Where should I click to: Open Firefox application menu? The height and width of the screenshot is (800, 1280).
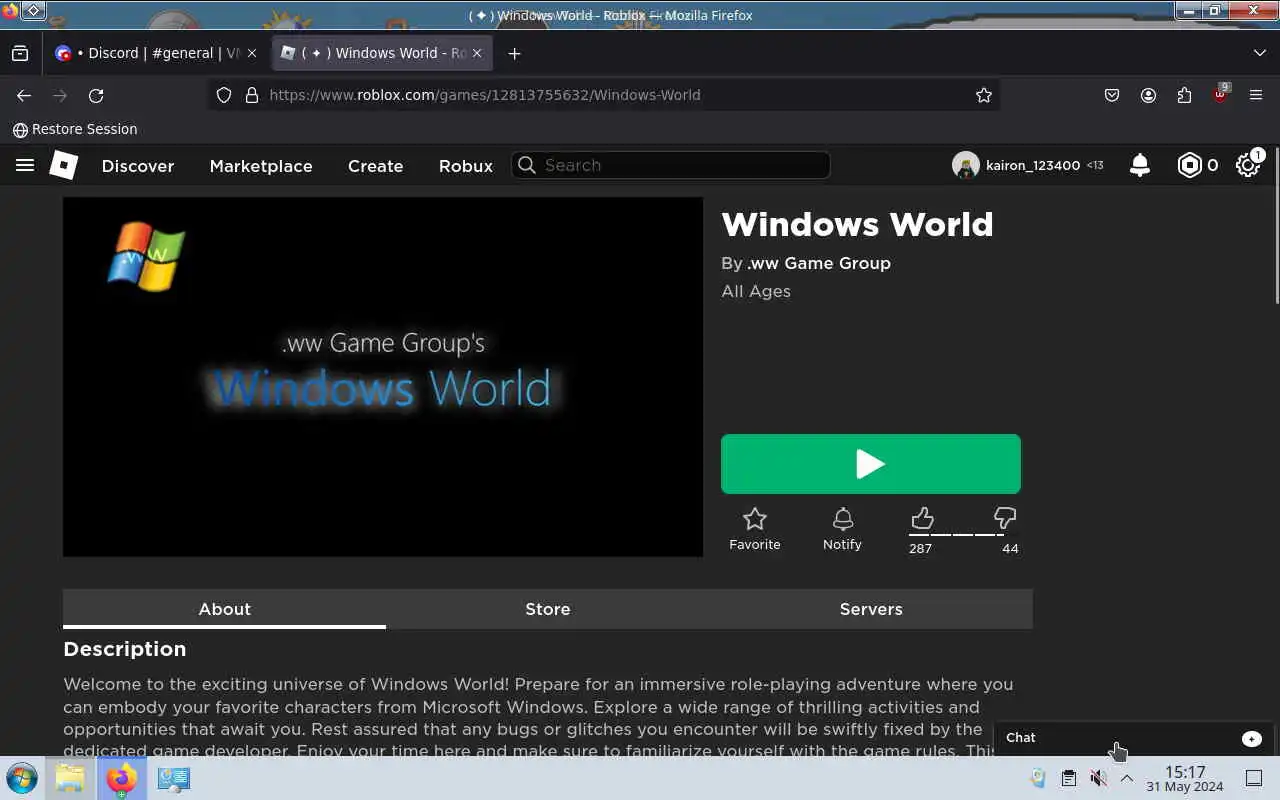(x=1256, y=95)
